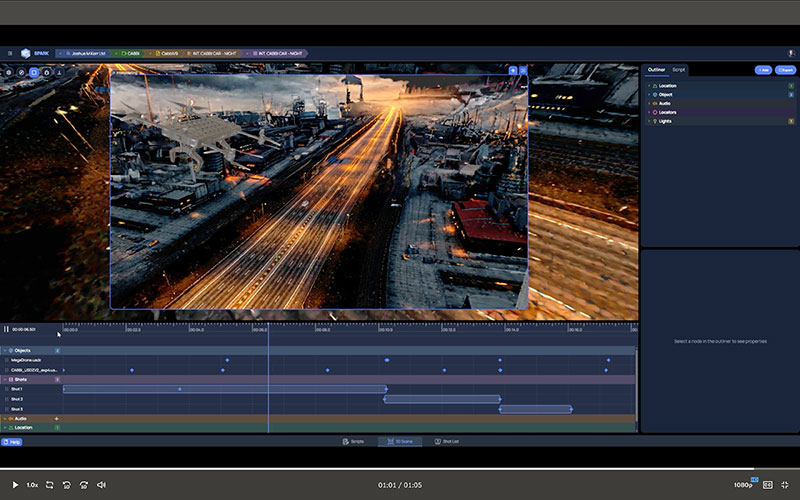Click the blue plus icon above the camera frame

[x=513, y=70]
